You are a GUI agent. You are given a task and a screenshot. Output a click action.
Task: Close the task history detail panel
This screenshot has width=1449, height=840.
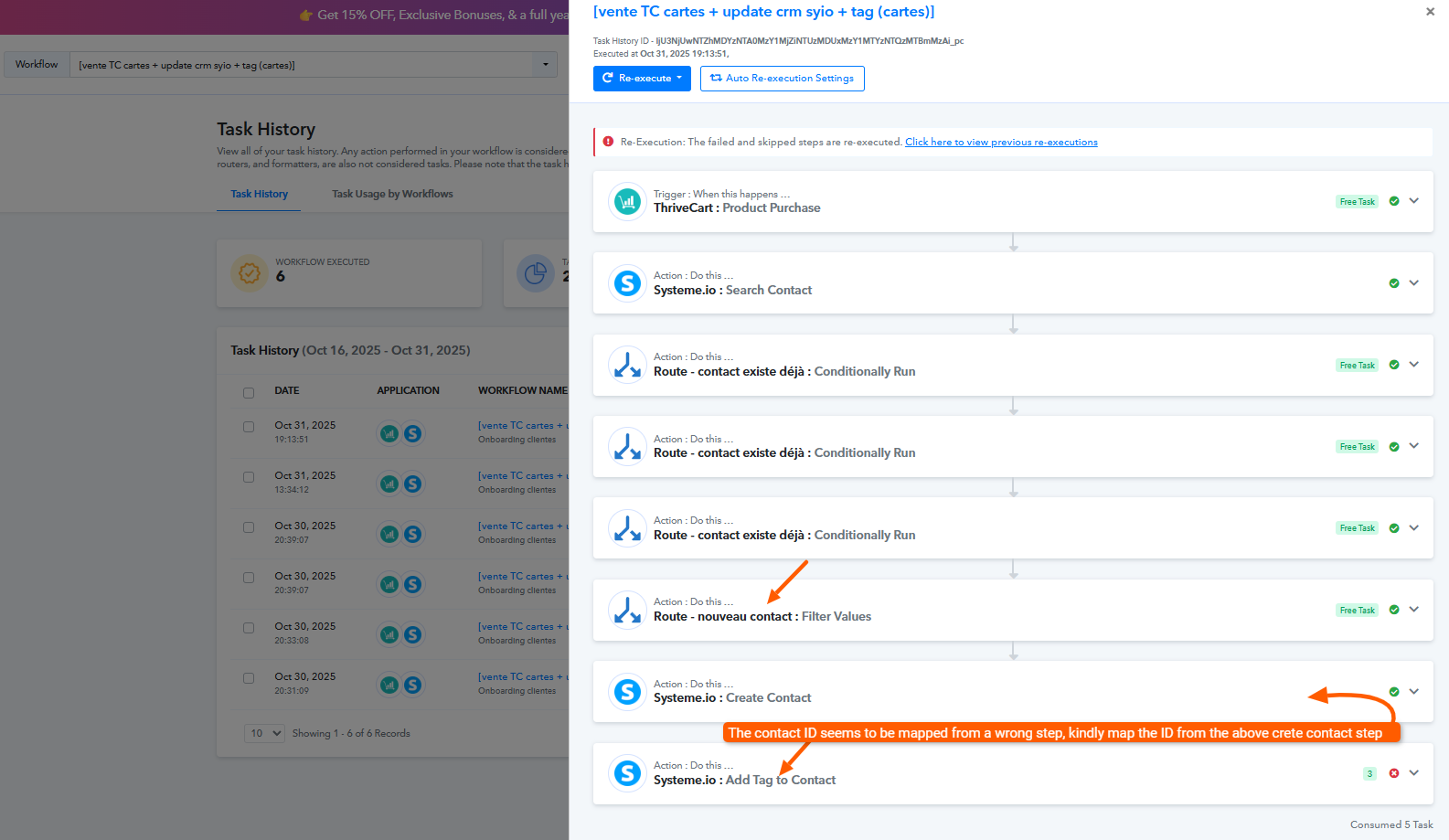point(1430,12)
